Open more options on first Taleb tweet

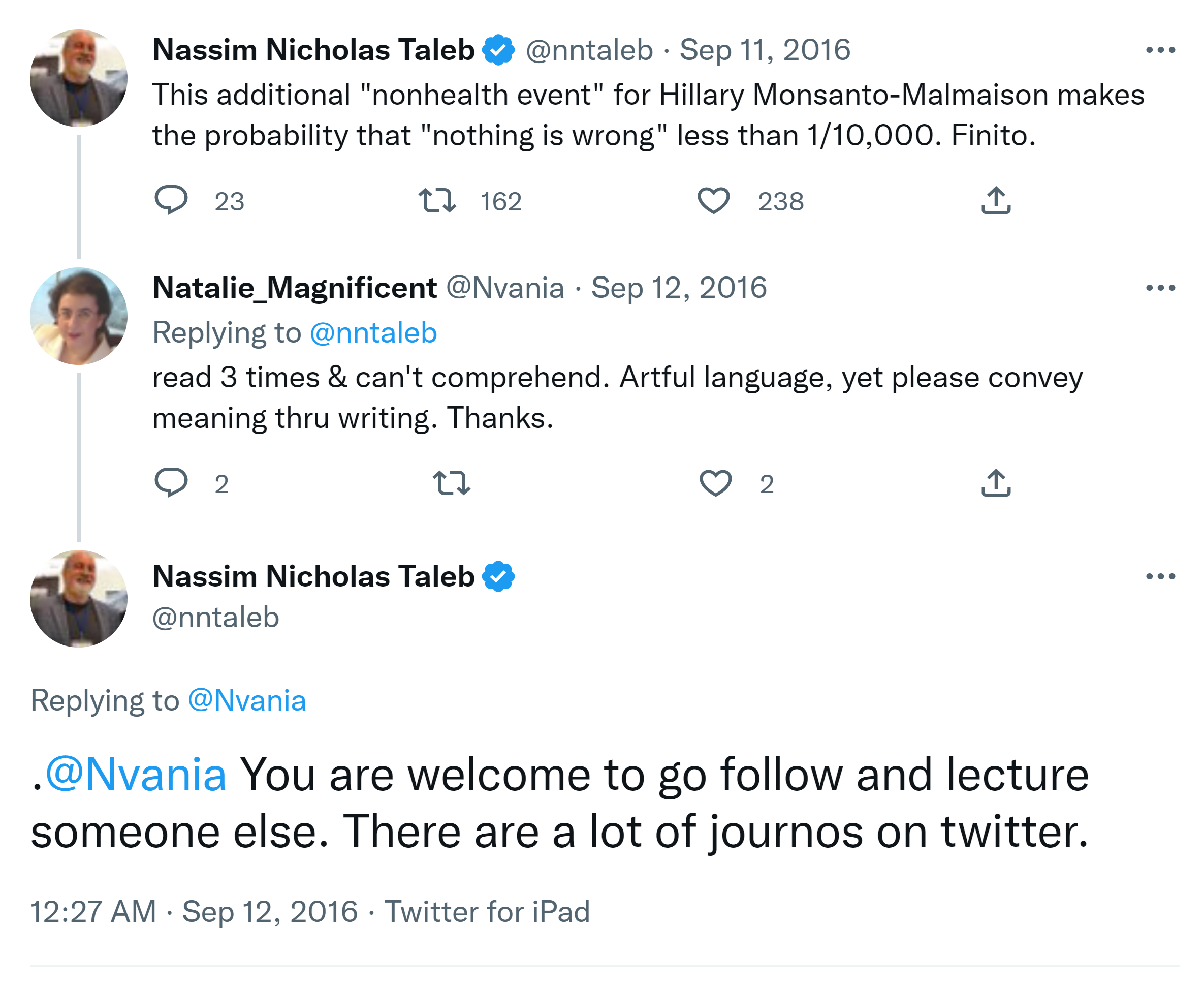[1160, 50]
